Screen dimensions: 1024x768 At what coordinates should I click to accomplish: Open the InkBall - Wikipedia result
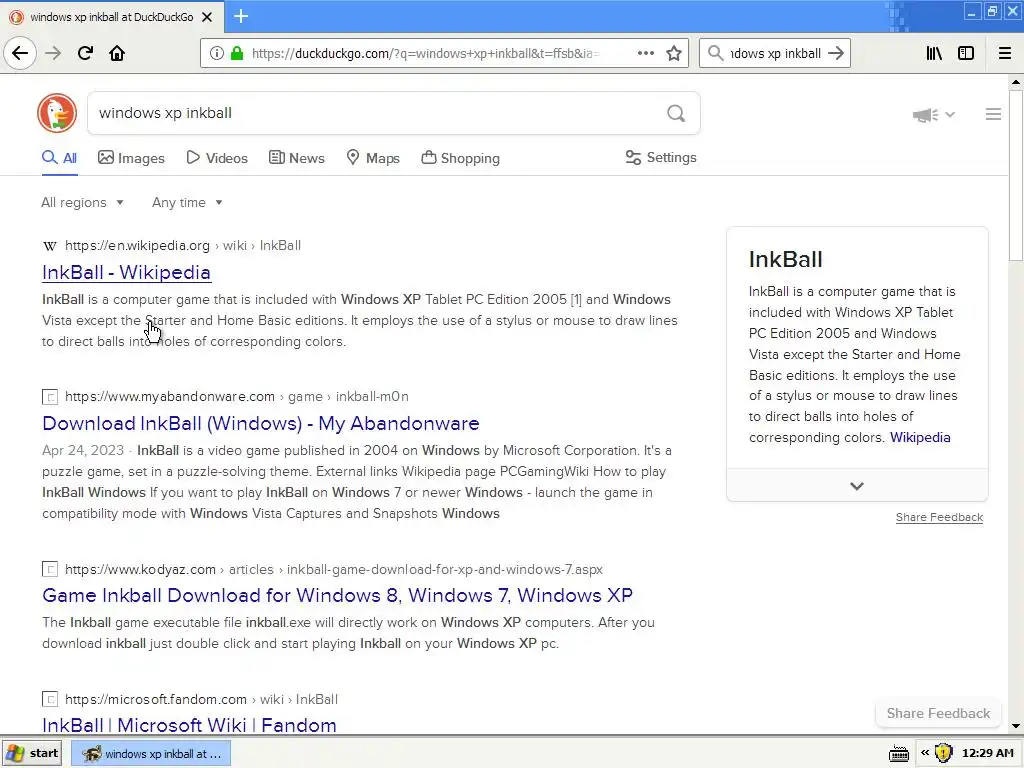126,272
